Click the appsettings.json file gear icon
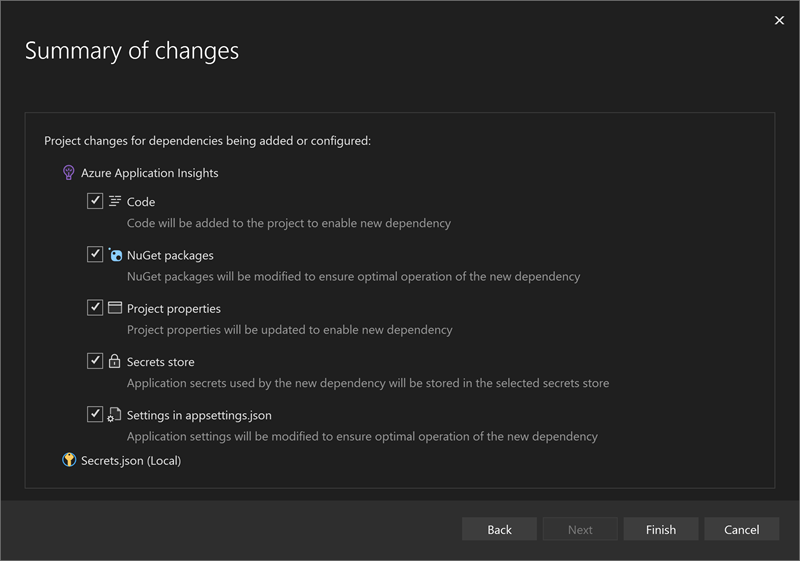The image size is (800, 561). (114, 415)
